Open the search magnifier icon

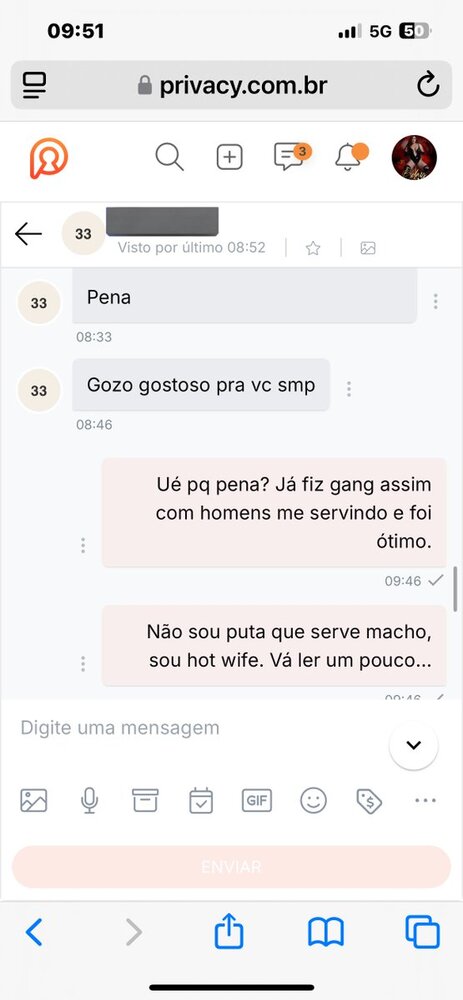coord(170,157)
